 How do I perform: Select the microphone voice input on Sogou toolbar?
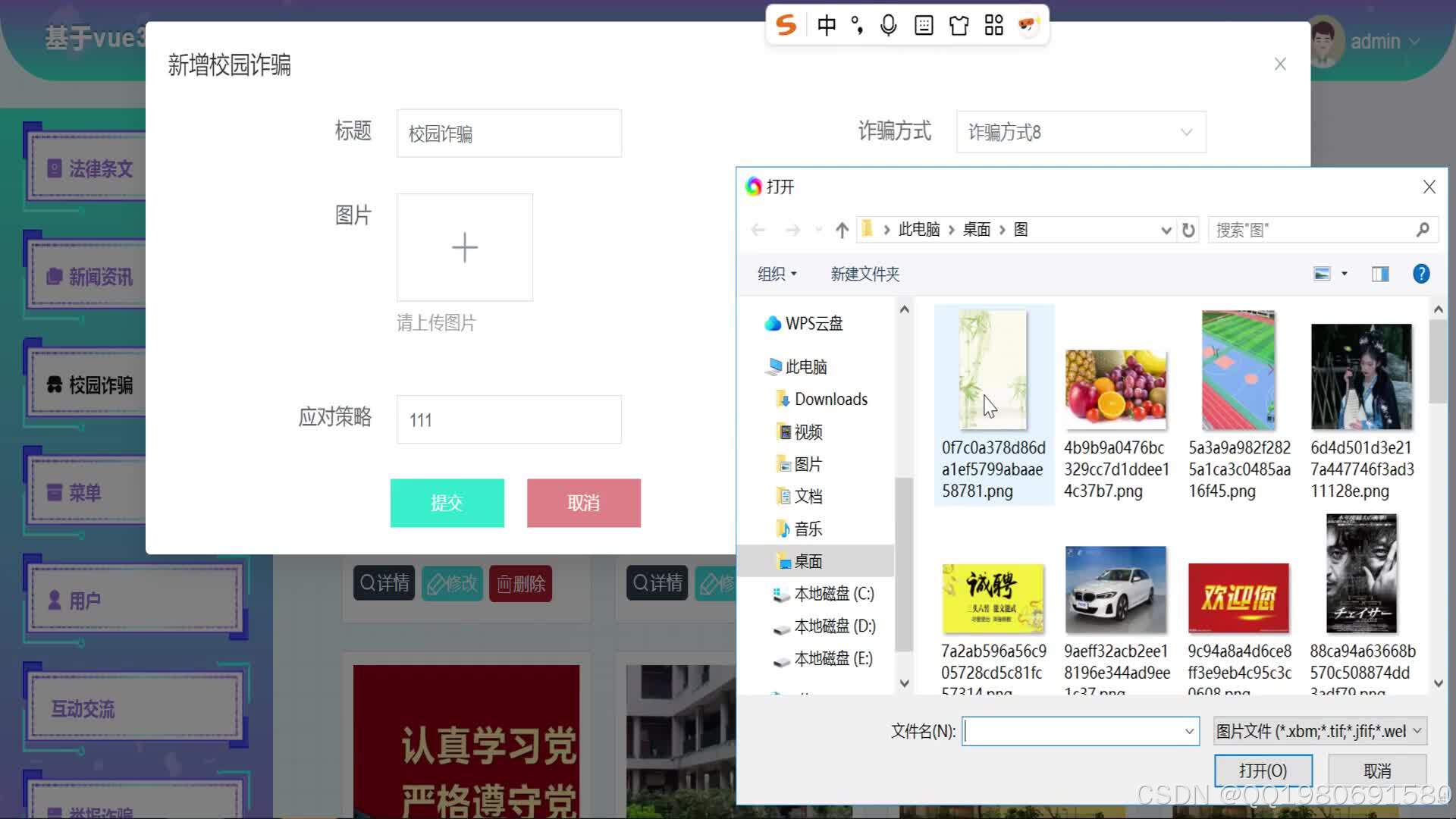point(888,25)
